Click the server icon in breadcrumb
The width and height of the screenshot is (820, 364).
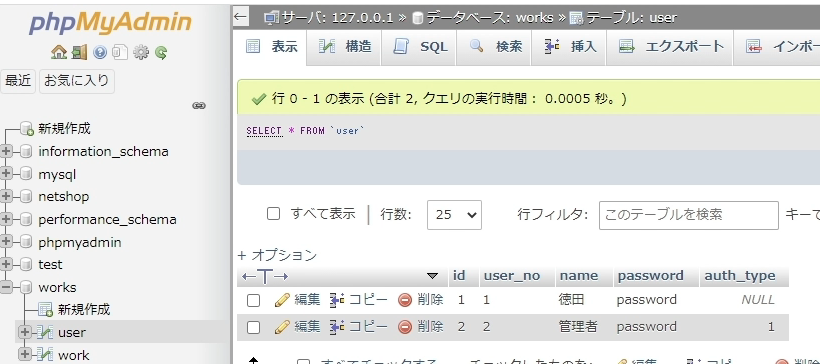click(271, 18)
